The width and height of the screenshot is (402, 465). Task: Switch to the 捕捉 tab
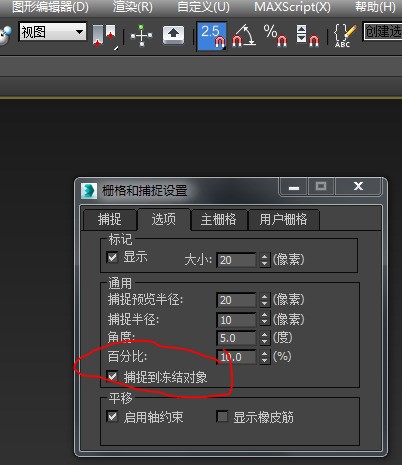[110, 219]
